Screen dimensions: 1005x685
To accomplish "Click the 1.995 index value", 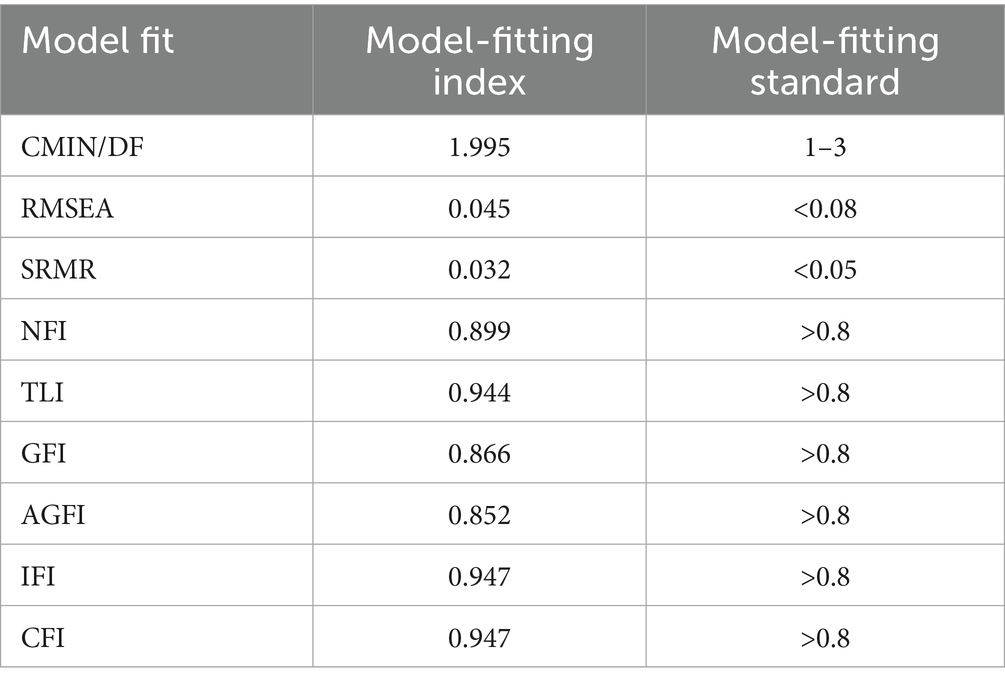I will pyautogui.click(x=479, y=147).
